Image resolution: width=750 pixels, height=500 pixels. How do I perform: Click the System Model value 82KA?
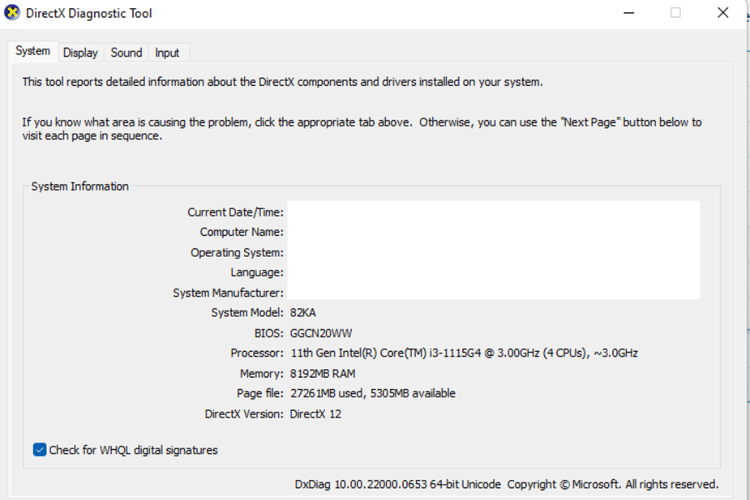pyautogui.click(x=302, y=313)
